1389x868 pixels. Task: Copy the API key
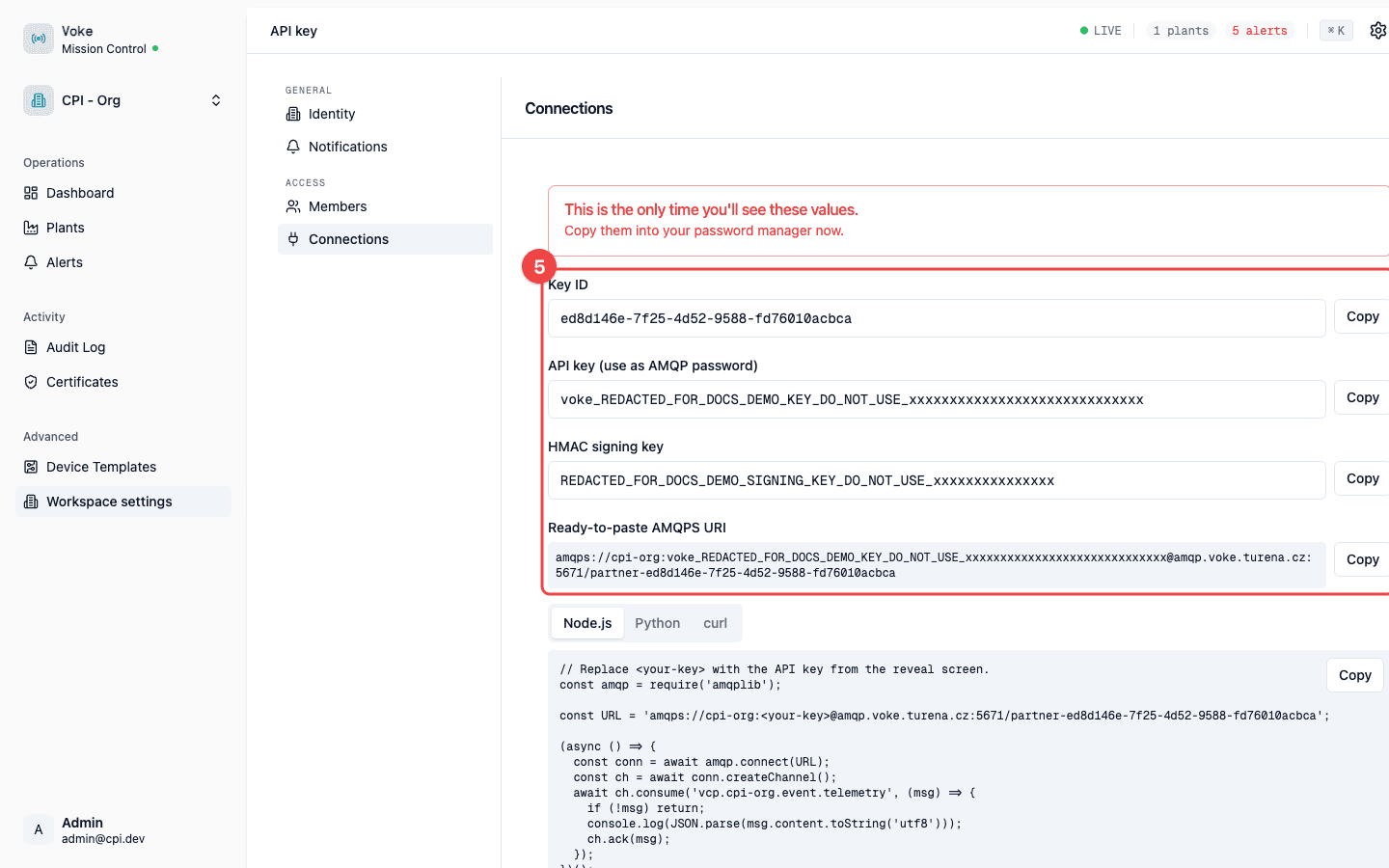(x=1362, y=397)
